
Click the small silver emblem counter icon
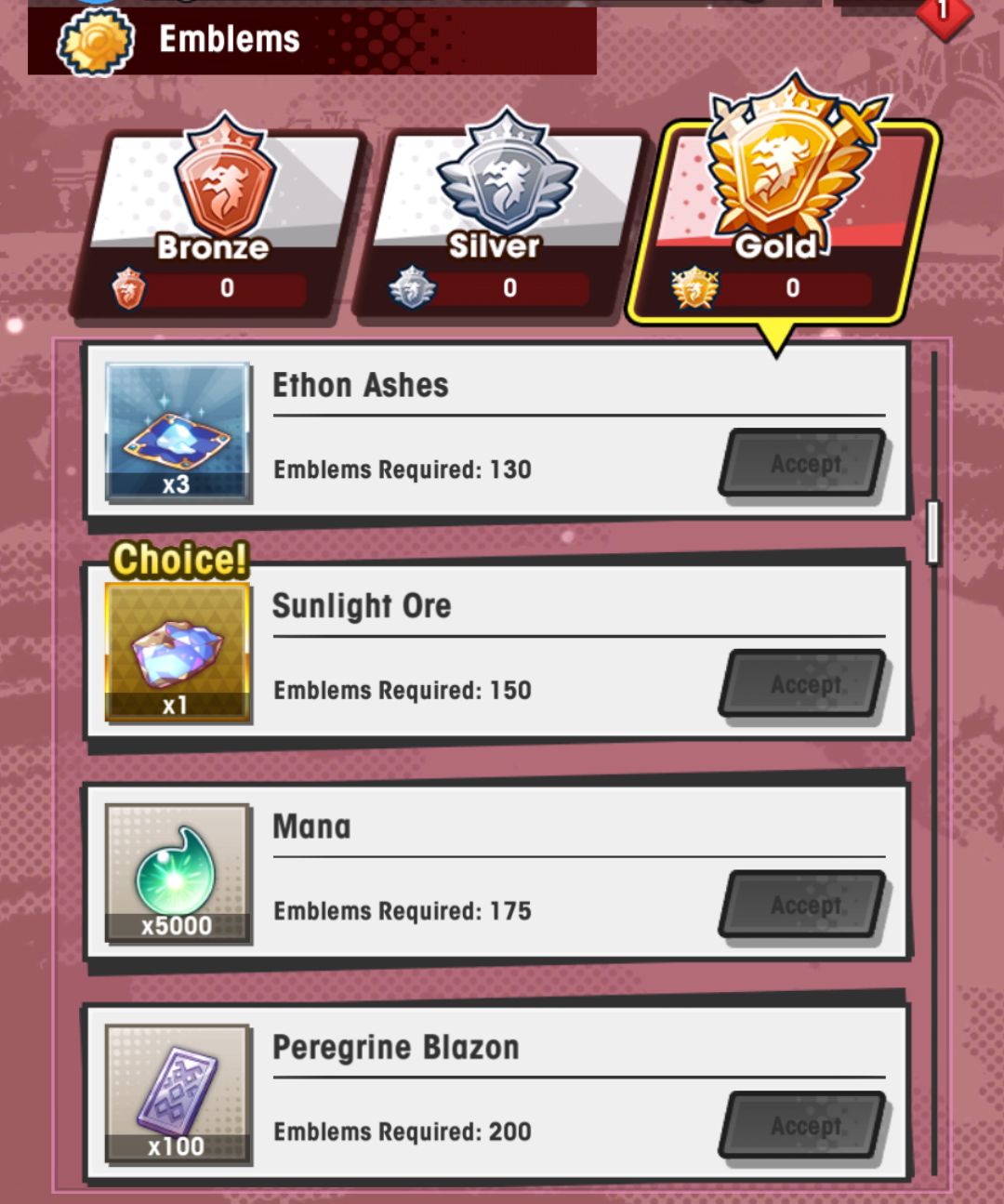[412, 288]
